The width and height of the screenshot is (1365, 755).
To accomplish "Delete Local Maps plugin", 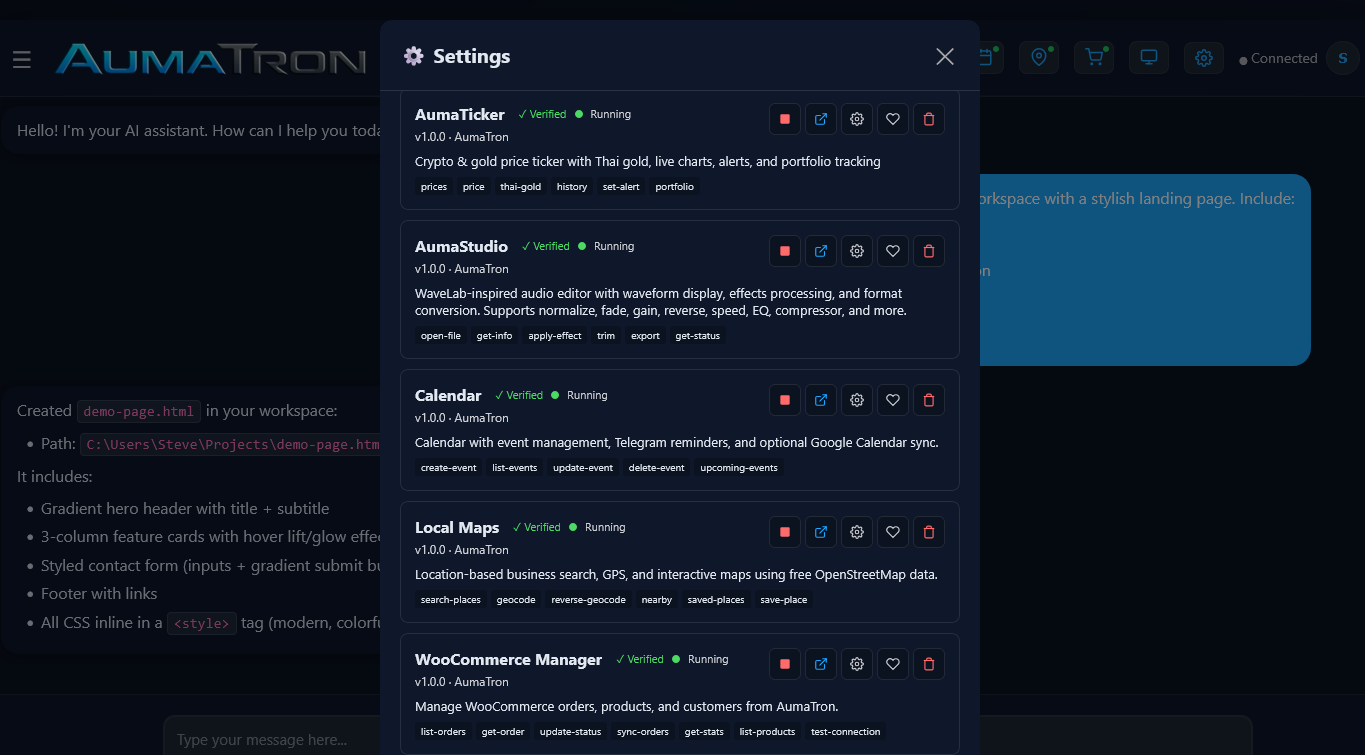I will tap(929, 532).
